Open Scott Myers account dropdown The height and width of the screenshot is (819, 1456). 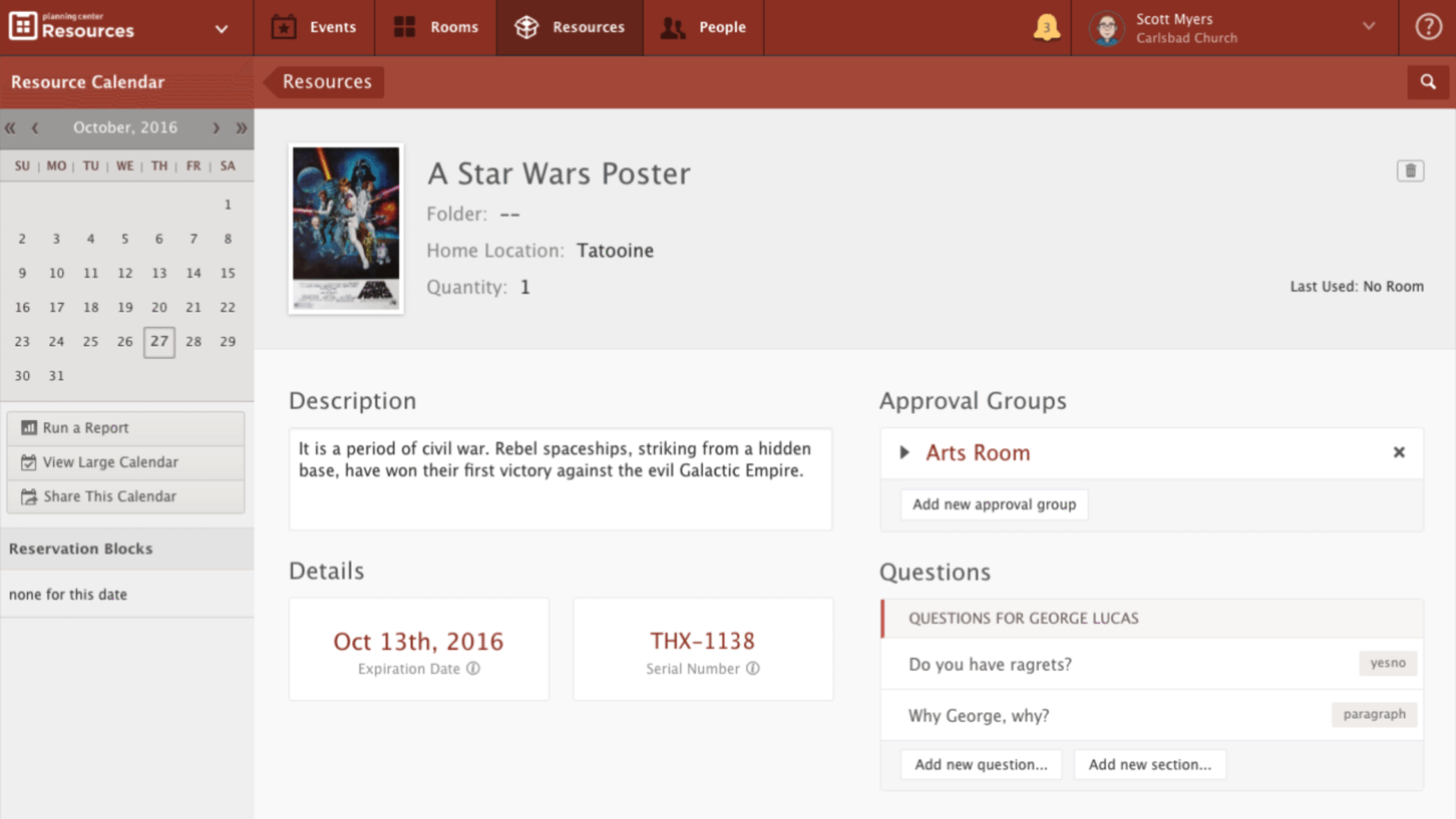pyautogui.click(x=1369, y=27)
